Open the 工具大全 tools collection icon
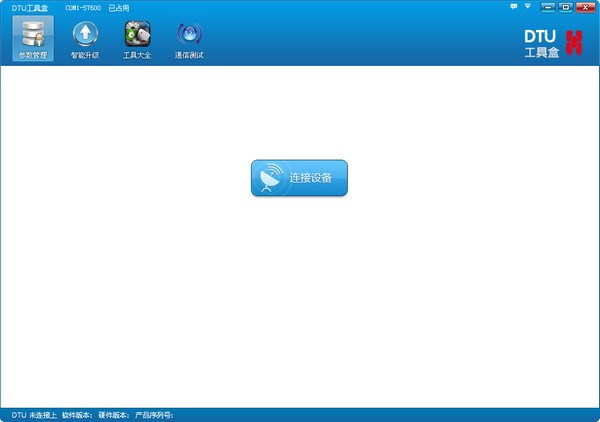This screenshot has height=422, width=600. pos(137,39)
